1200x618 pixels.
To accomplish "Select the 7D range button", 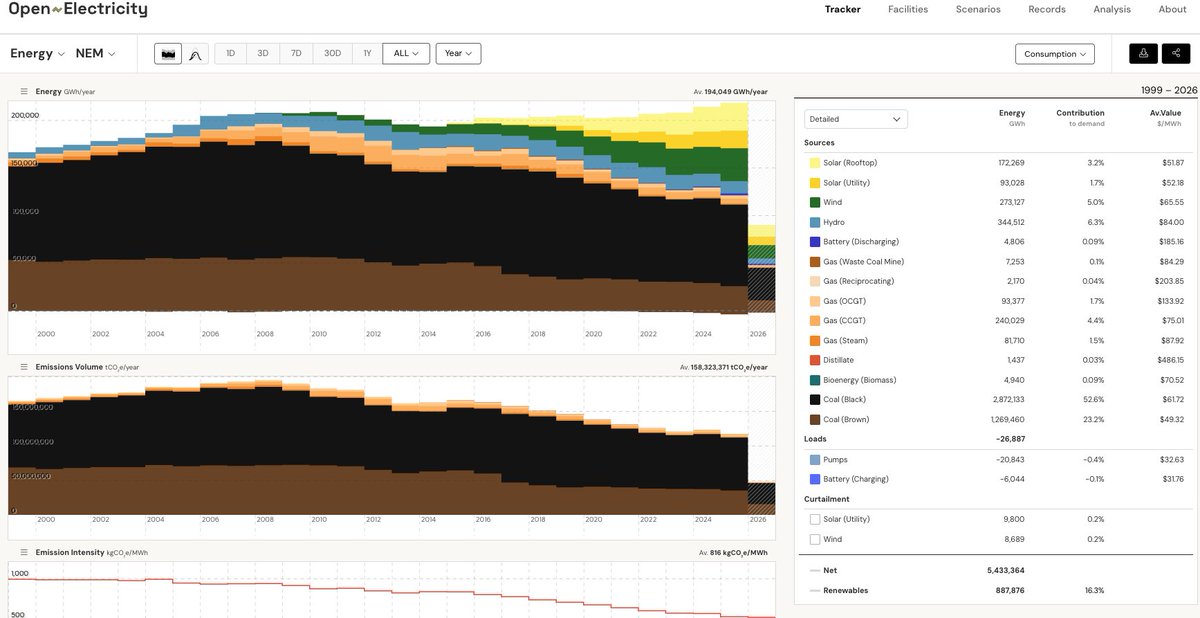I will pos(296,54).
